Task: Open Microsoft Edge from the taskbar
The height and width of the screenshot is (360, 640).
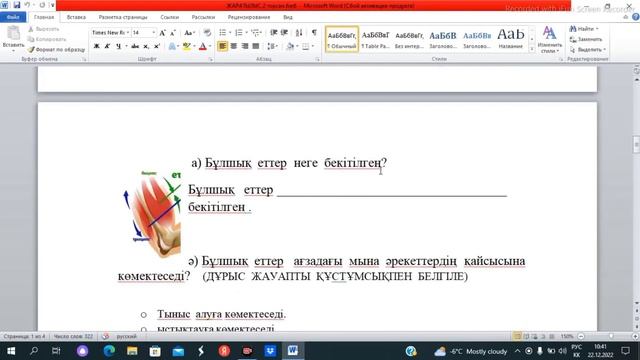Action: coord(109,351)
